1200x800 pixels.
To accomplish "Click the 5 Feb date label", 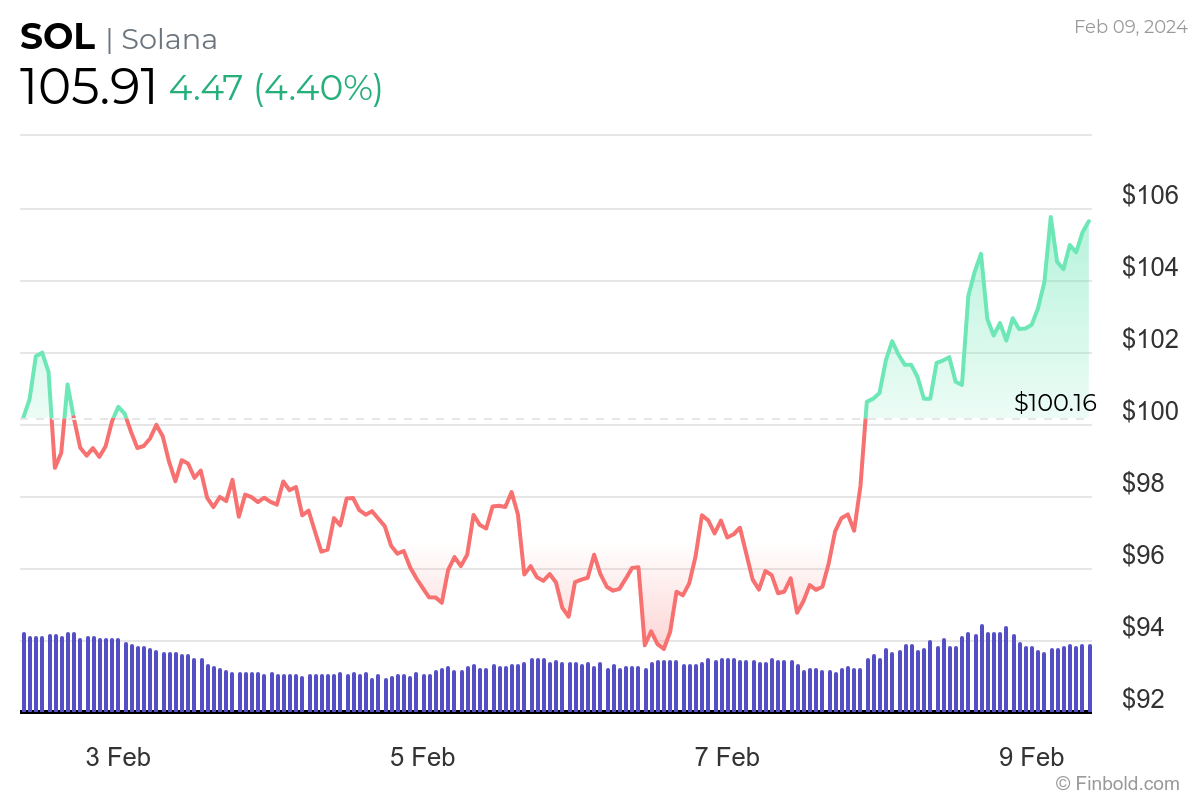I will (422, 757).
